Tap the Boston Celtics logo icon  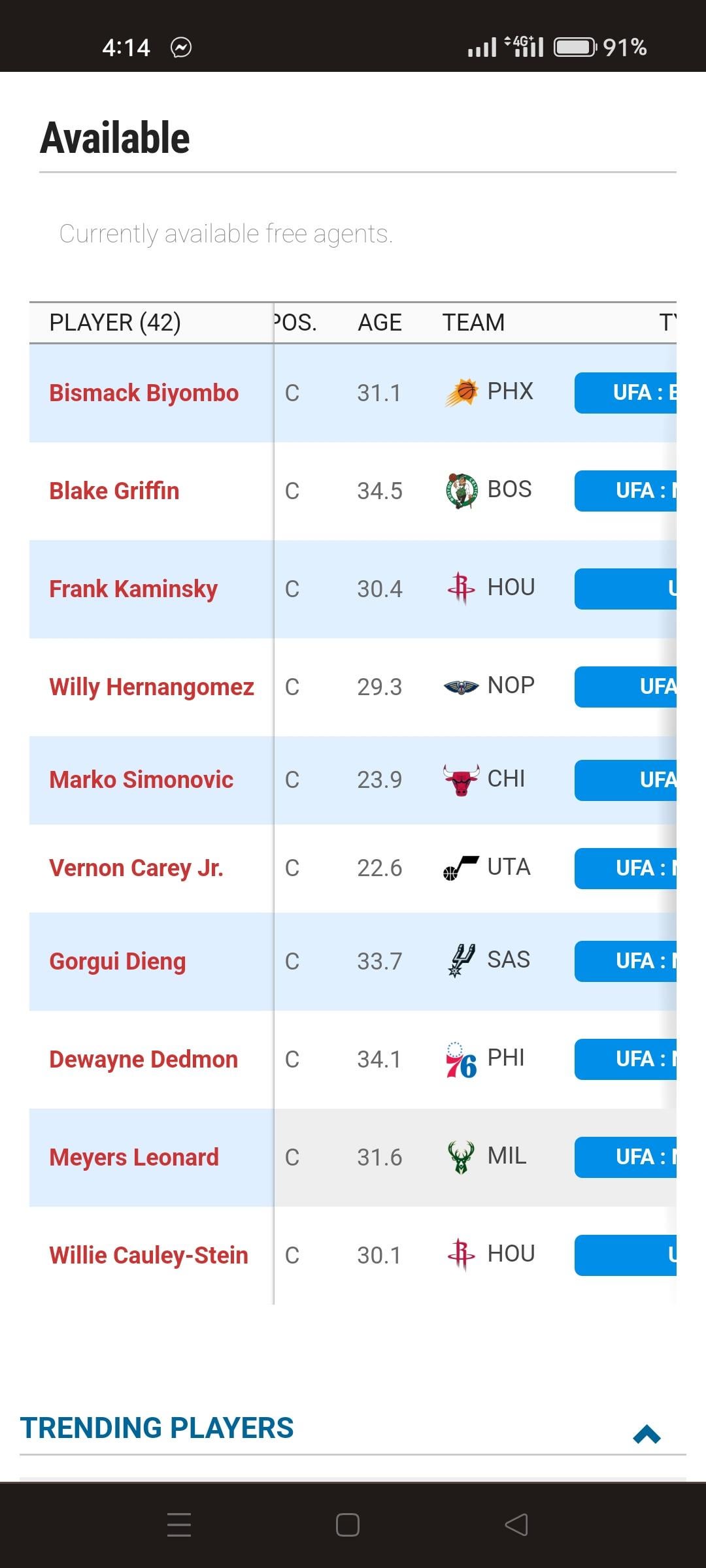(462, 491)
